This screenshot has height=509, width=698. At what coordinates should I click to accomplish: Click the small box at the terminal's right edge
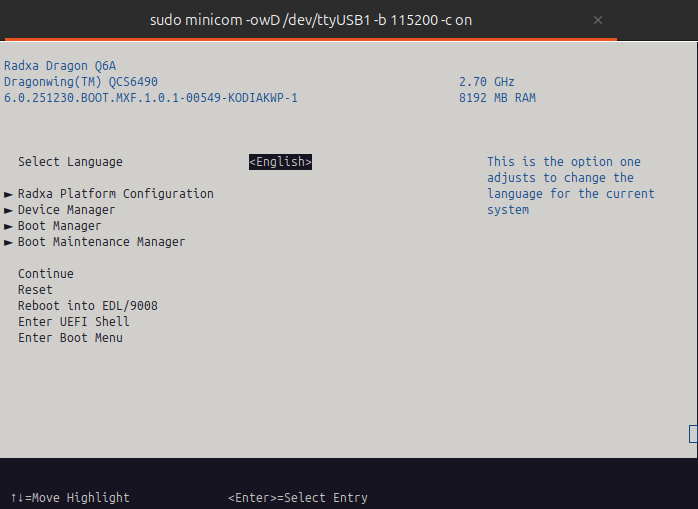coord(693,434)
